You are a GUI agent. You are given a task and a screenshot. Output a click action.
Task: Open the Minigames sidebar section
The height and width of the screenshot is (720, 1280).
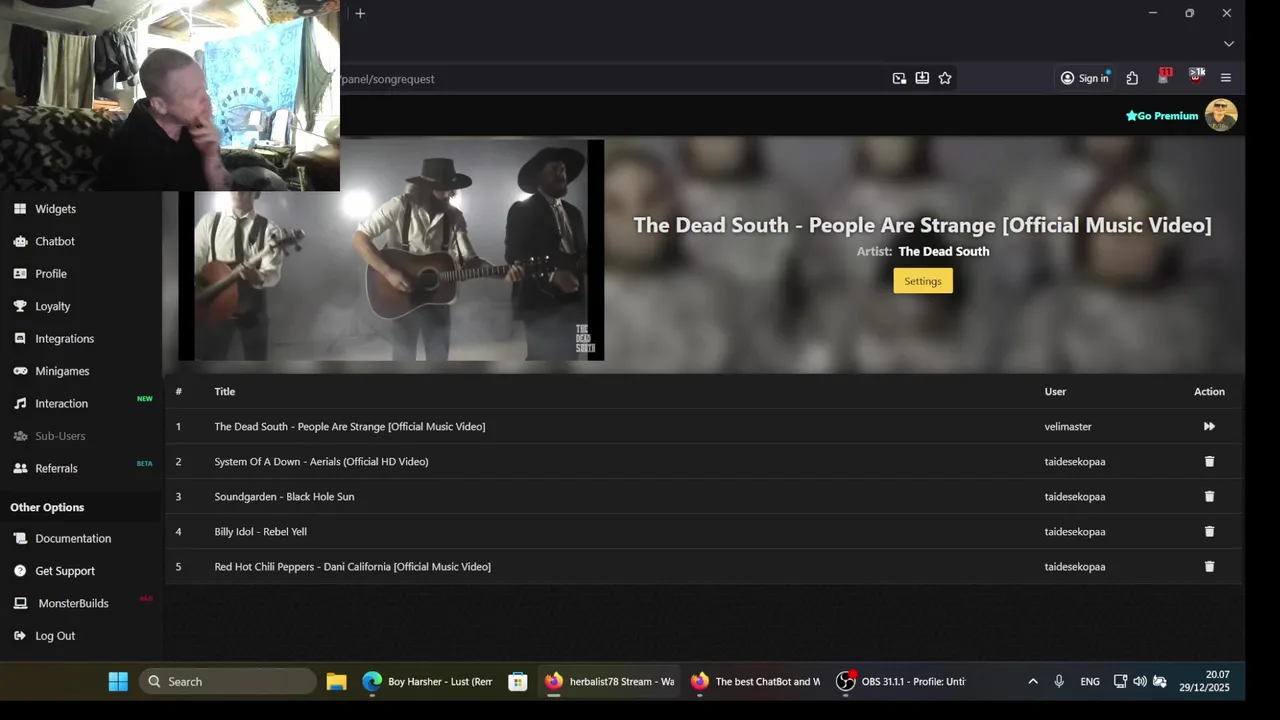[x=62, y=371]
